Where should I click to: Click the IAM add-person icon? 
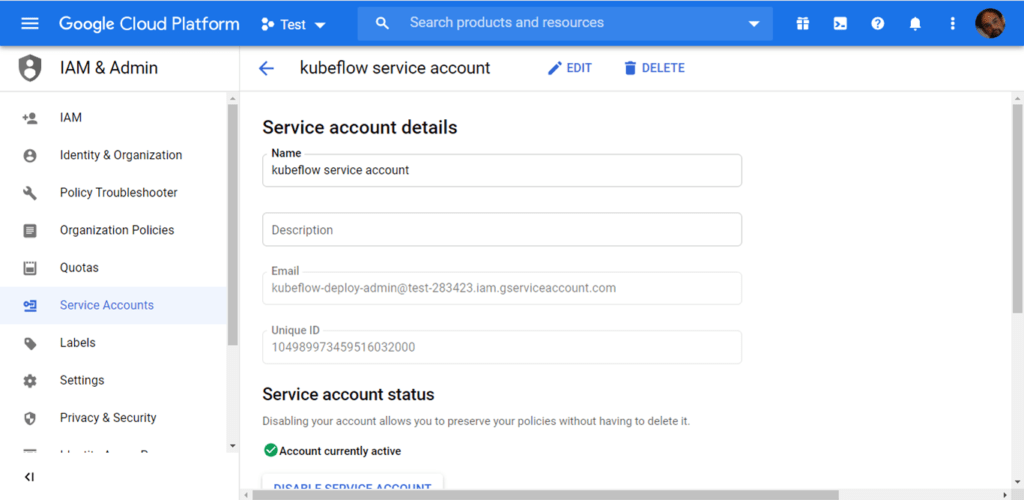(29, 118)
